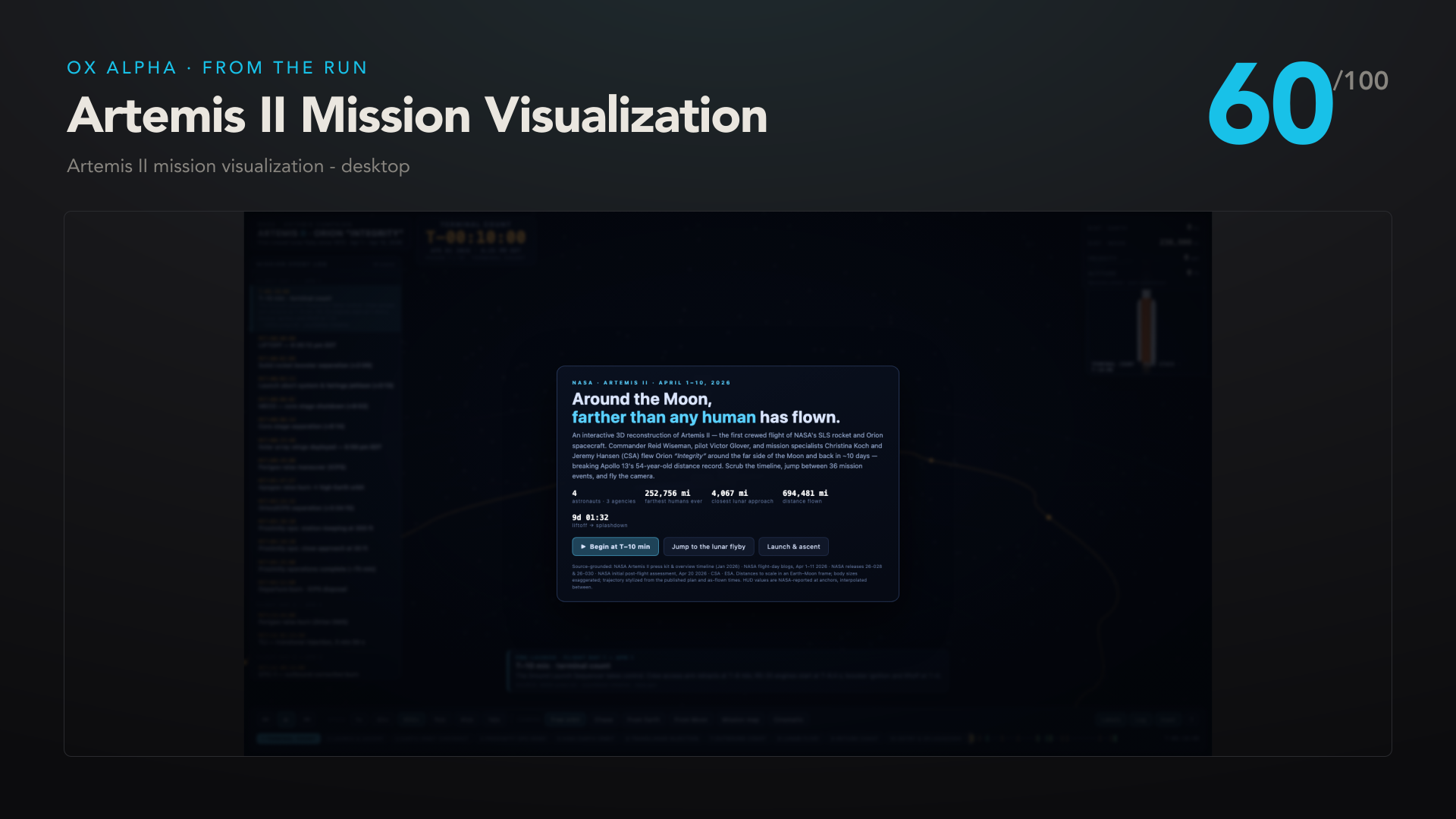Select Jump to the lunar flyby
Viewport: 1456px width, 819px height.
pos(708,547)
